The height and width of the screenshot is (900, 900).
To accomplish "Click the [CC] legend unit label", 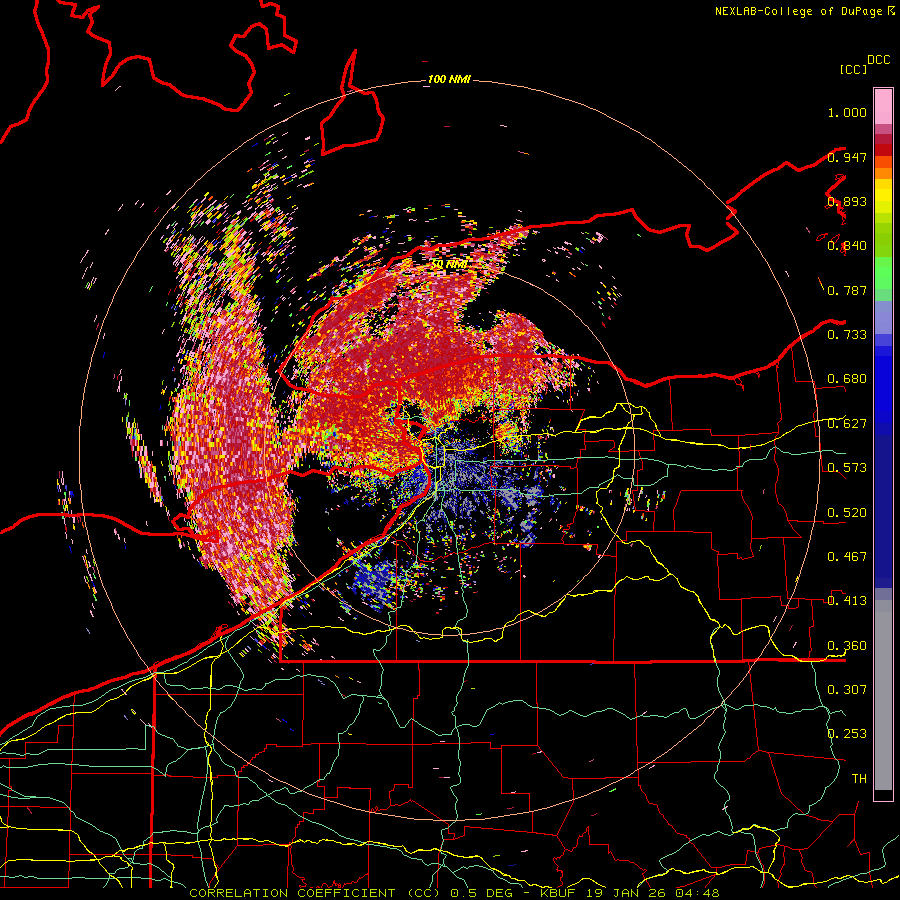I will (854, 69).
